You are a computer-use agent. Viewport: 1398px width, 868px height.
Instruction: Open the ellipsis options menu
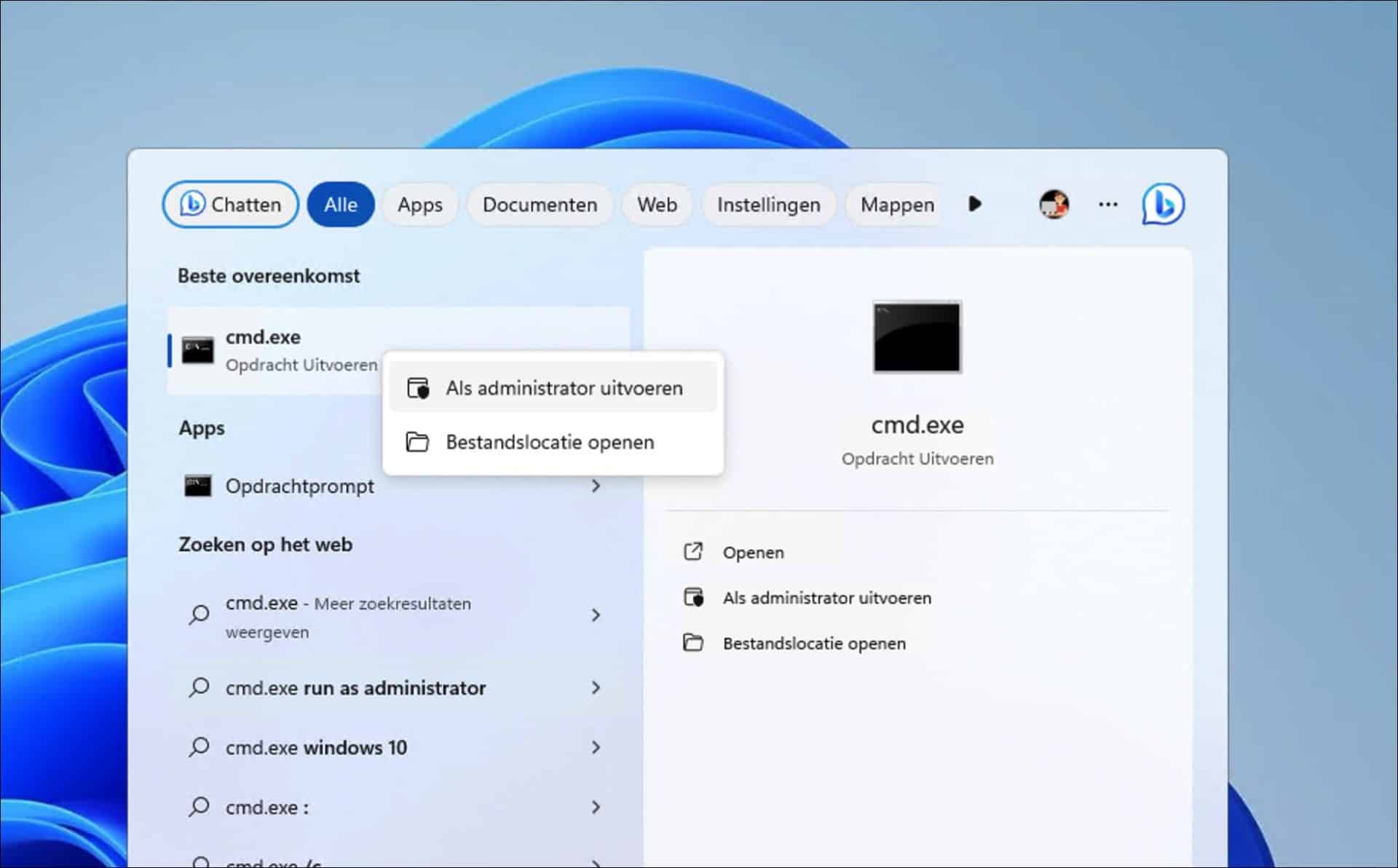1107,205
